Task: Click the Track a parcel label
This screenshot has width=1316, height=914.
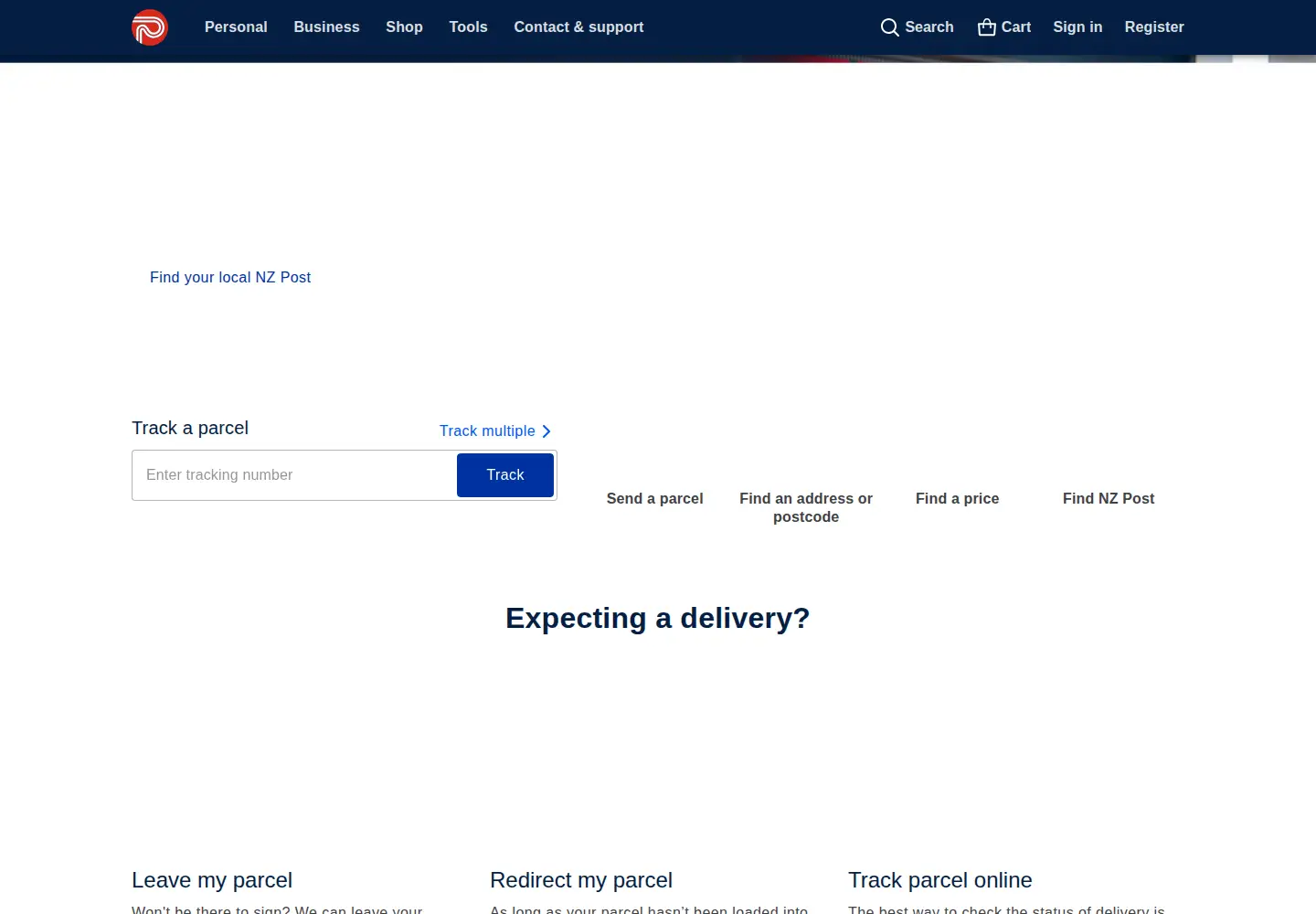Action: coord(190,428)
